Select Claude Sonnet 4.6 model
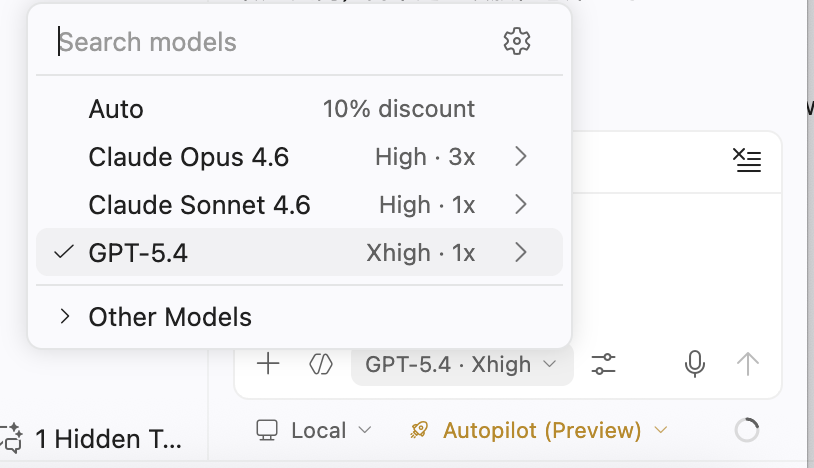This screenshot has height=468, width=814. (x=200, y=205)
